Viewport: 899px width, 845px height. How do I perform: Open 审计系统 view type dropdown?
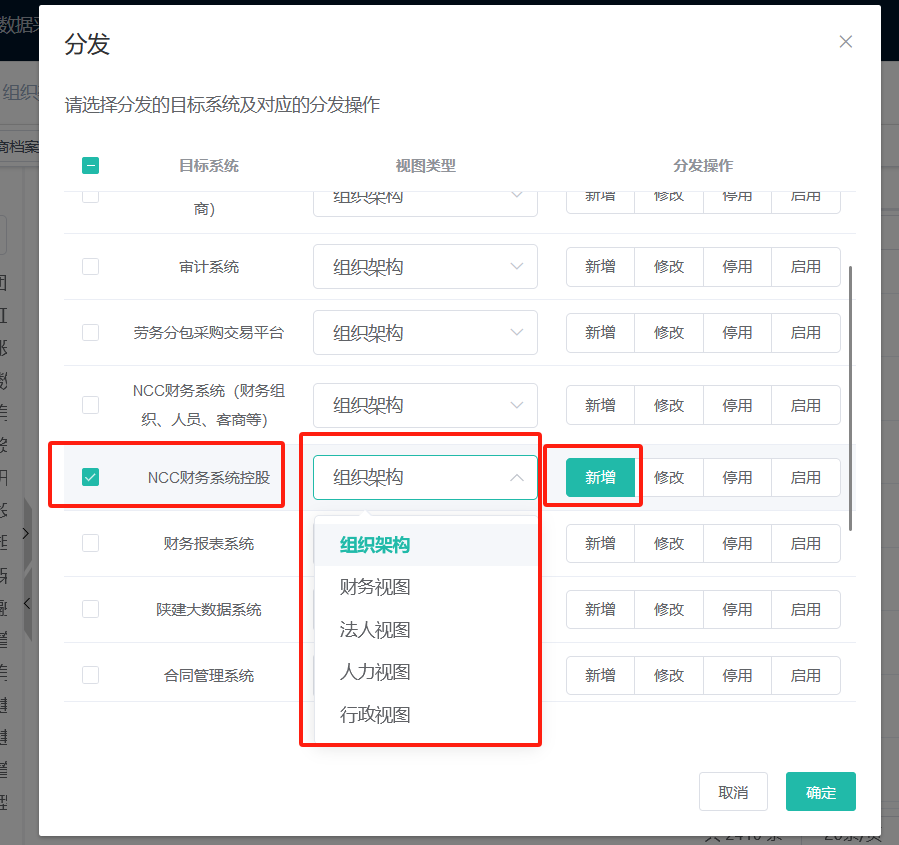click(x=425, y=267)
